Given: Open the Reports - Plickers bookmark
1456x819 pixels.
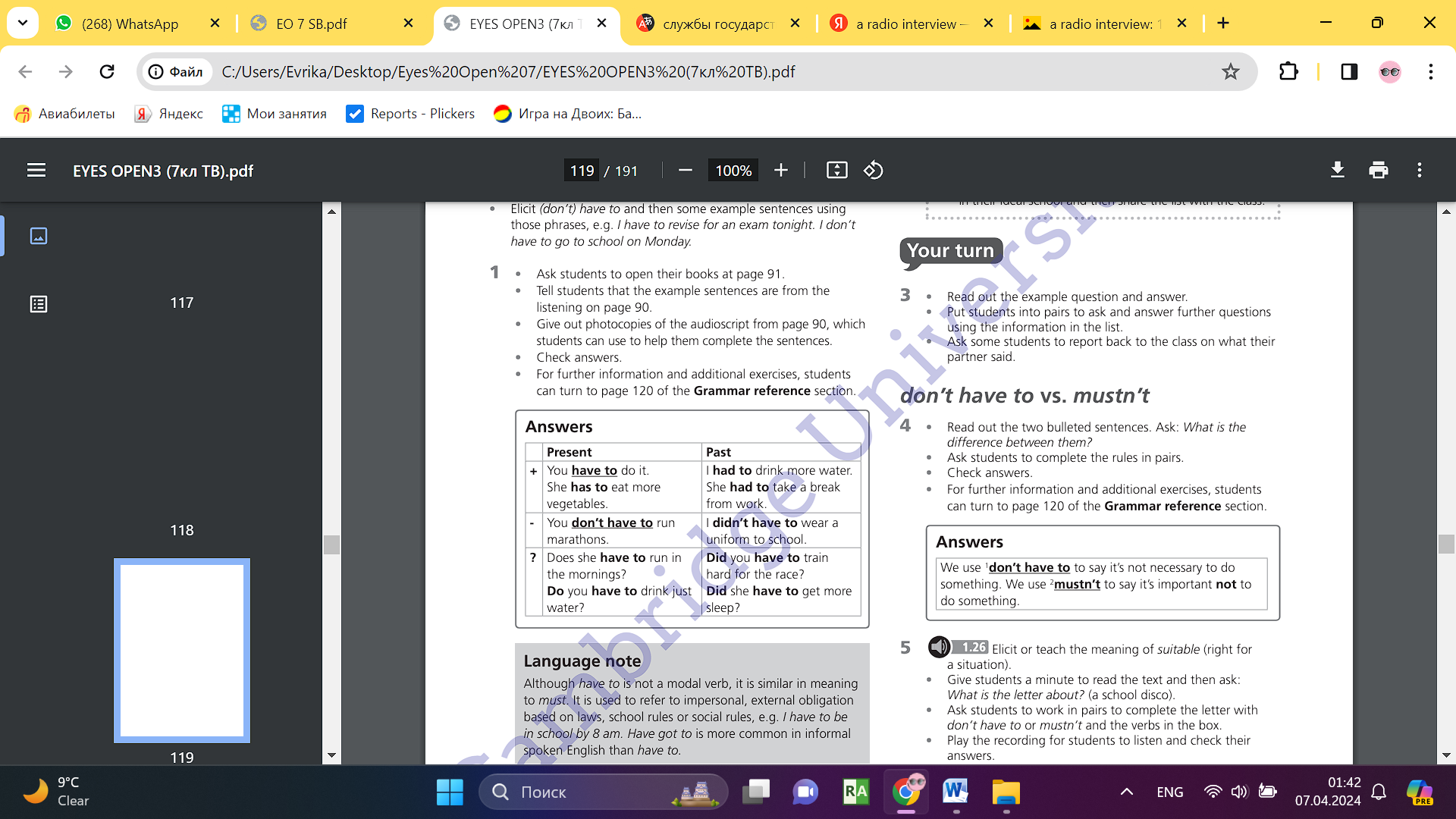Looking at the screenshot, I should tap(410, 114).
